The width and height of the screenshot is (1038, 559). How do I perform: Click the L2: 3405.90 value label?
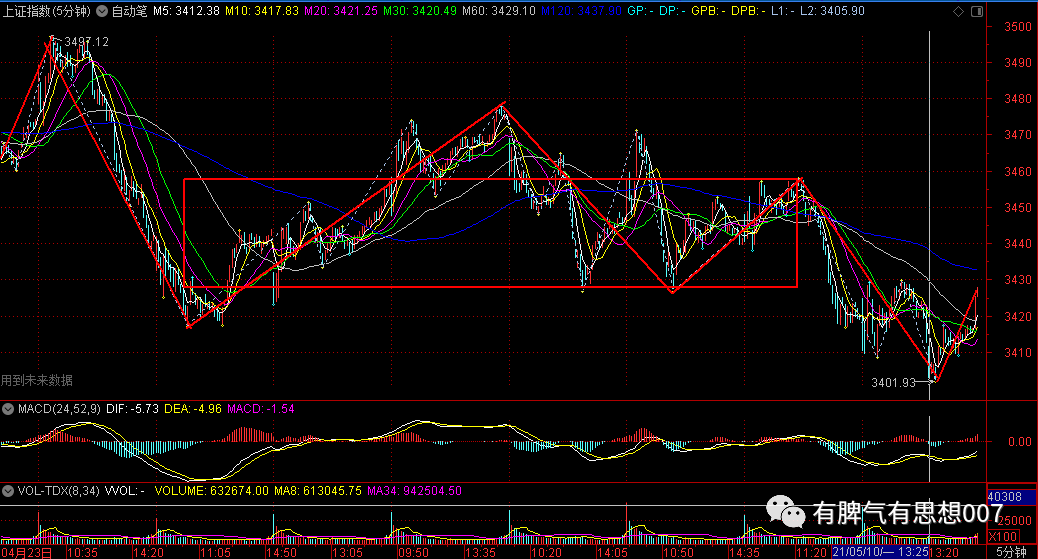click(832, 11)
